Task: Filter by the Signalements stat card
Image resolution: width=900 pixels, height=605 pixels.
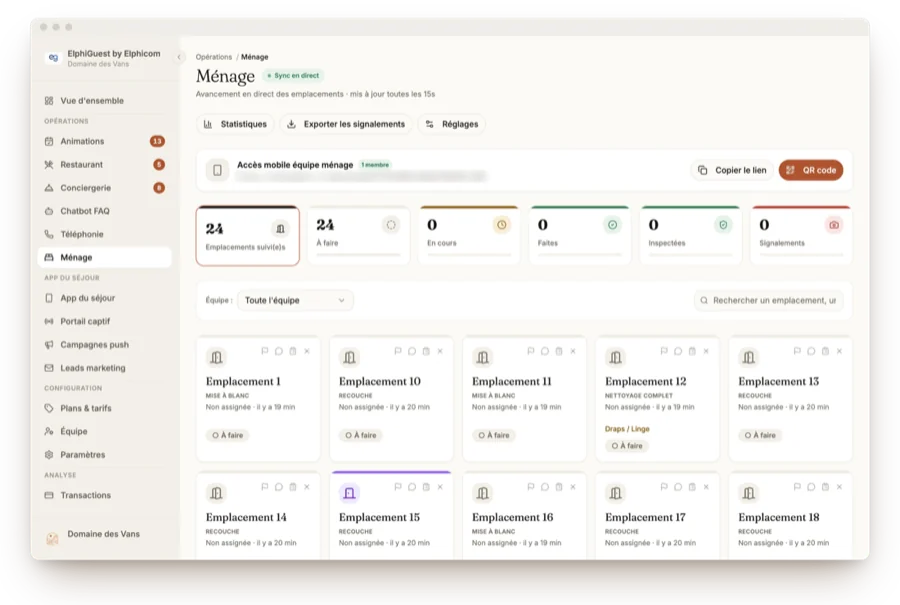Action: pos(801,235)
